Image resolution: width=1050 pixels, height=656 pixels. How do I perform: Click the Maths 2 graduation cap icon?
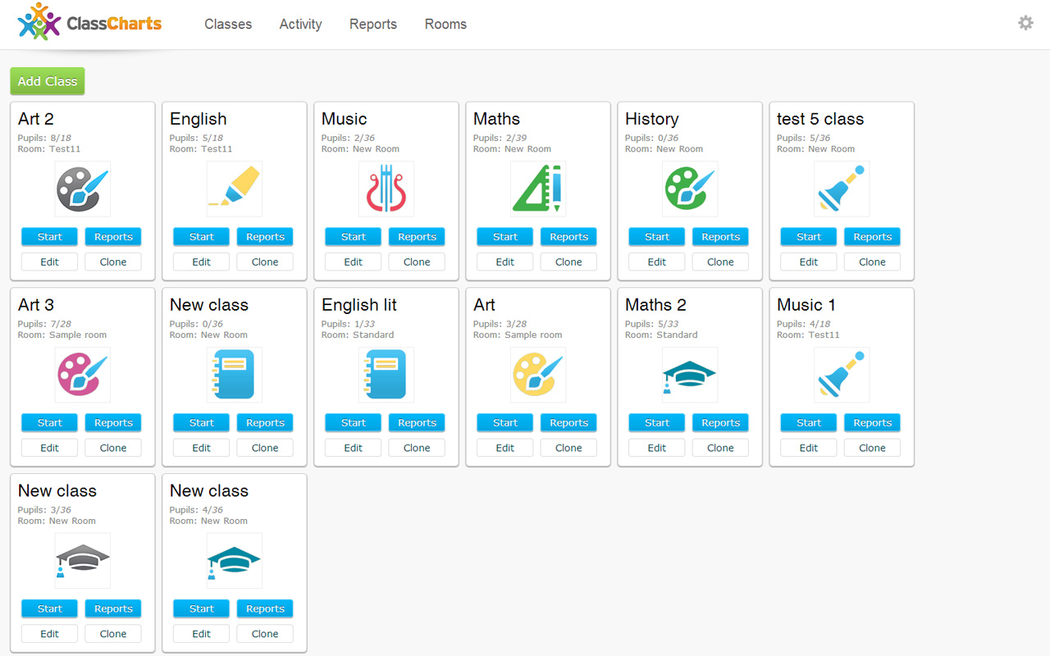pyautogui.click(x=690, y=375)
